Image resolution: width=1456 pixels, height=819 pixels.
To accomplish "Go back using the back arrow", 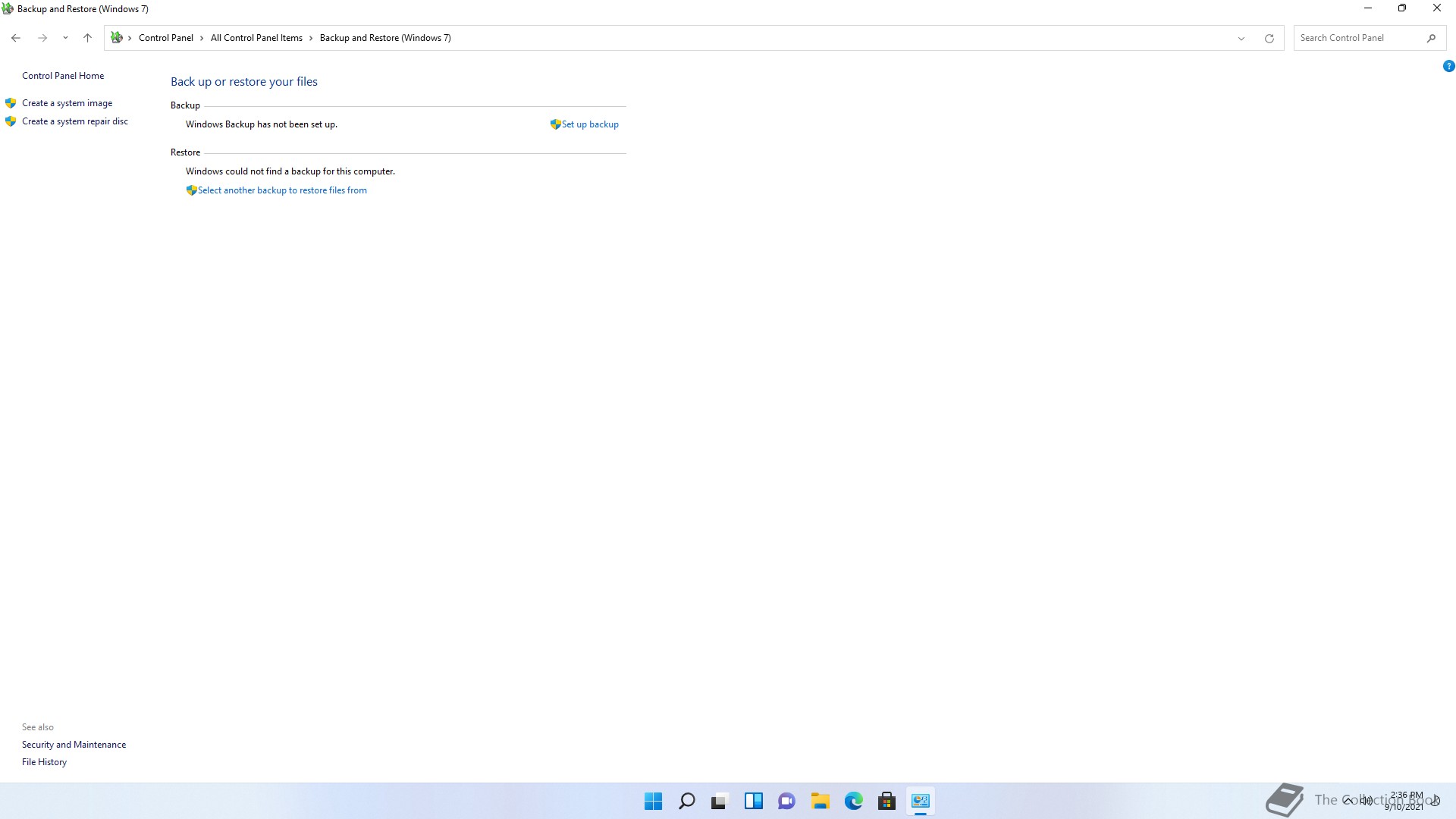I will (x=16, y=38).
